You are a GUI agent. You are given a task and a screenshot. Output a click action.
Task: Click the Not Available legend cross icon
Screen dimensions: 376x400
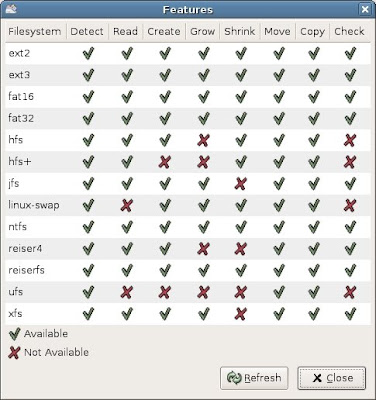coord(14,352)
